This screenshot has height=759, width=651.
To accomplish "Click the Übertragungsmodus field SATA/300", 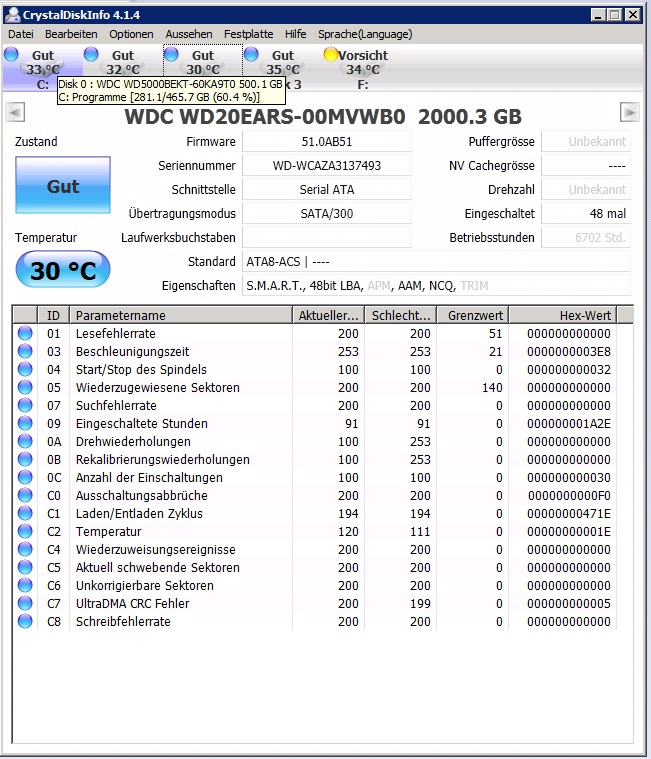I will coord(327,214).
